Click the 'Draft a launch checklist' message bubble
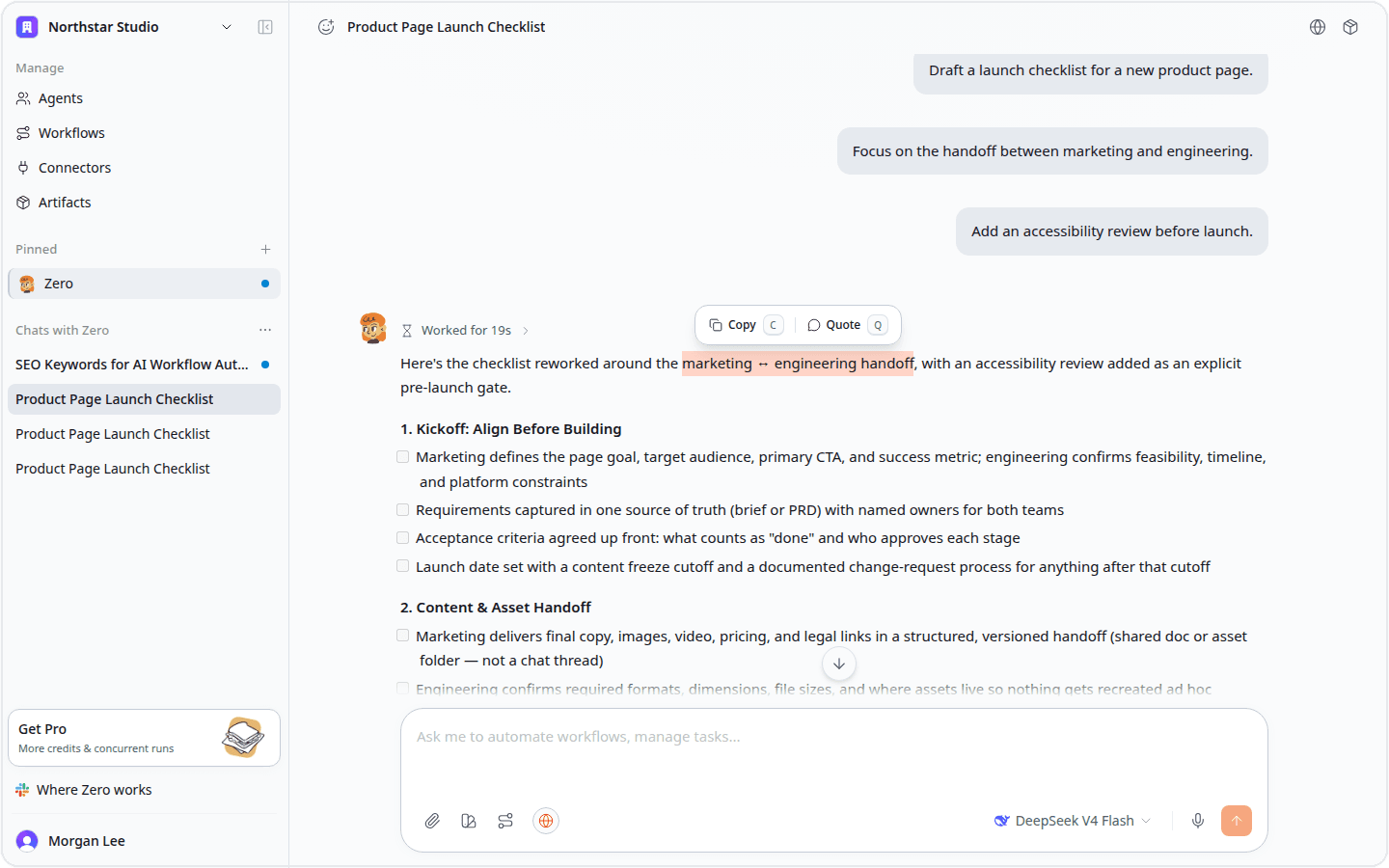 [x=1091, y=70]
